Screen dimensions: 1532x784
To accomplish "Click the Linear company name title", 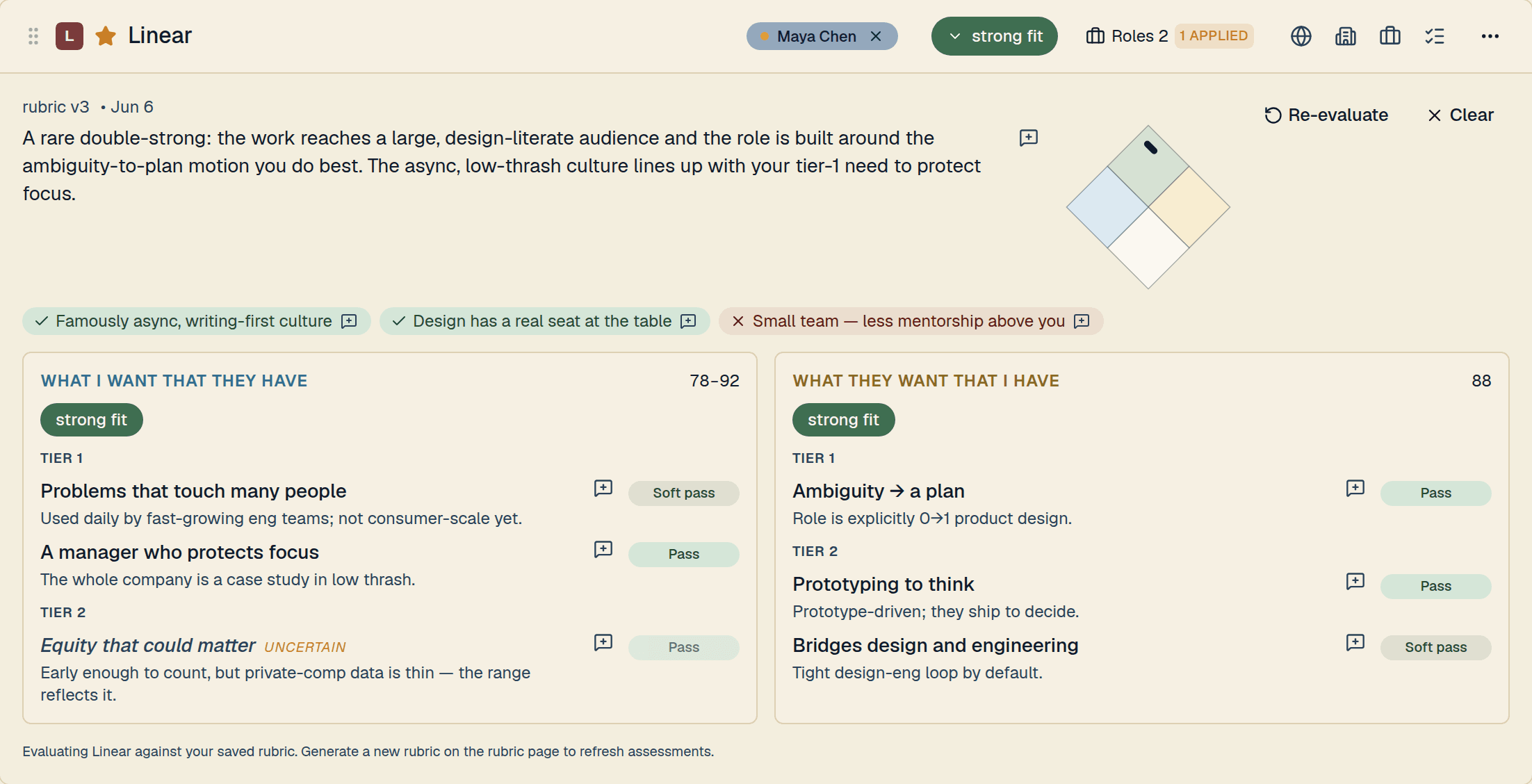I will pos(160,35).
